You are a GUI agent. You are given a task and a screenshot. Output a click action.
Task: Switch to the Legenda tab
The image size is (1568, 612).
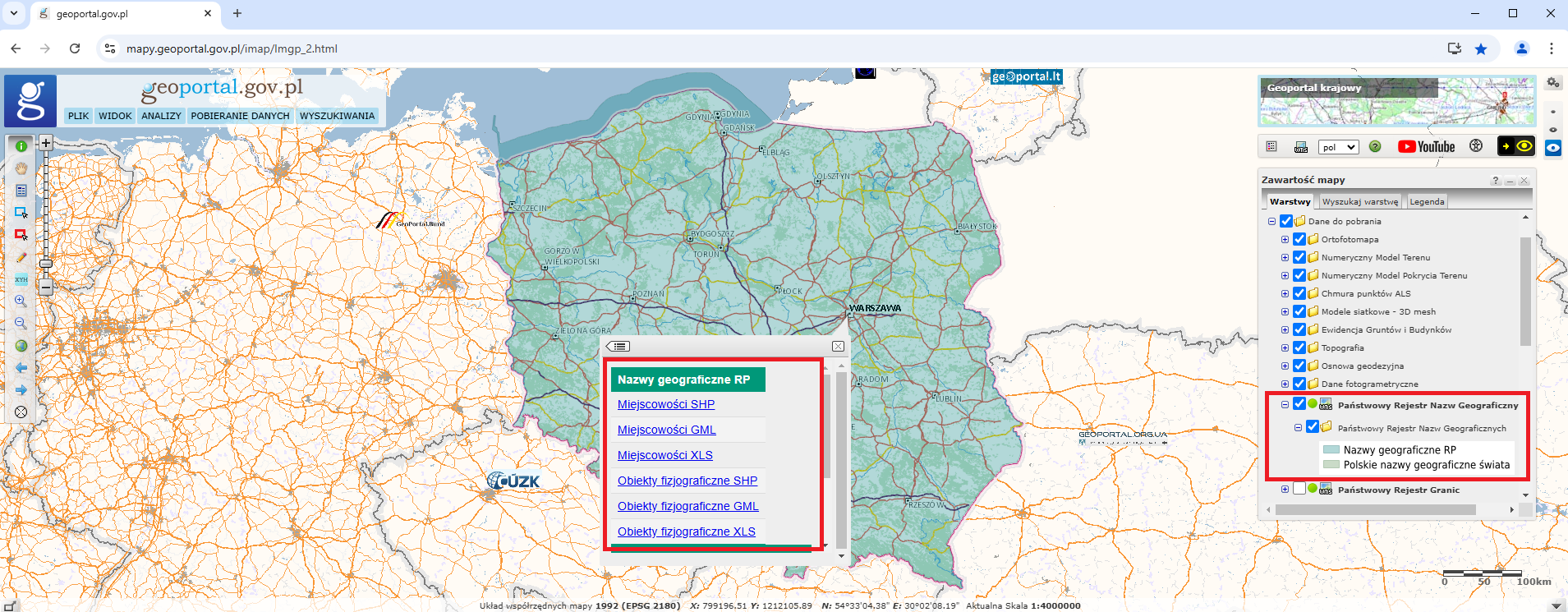[1427, 201]
